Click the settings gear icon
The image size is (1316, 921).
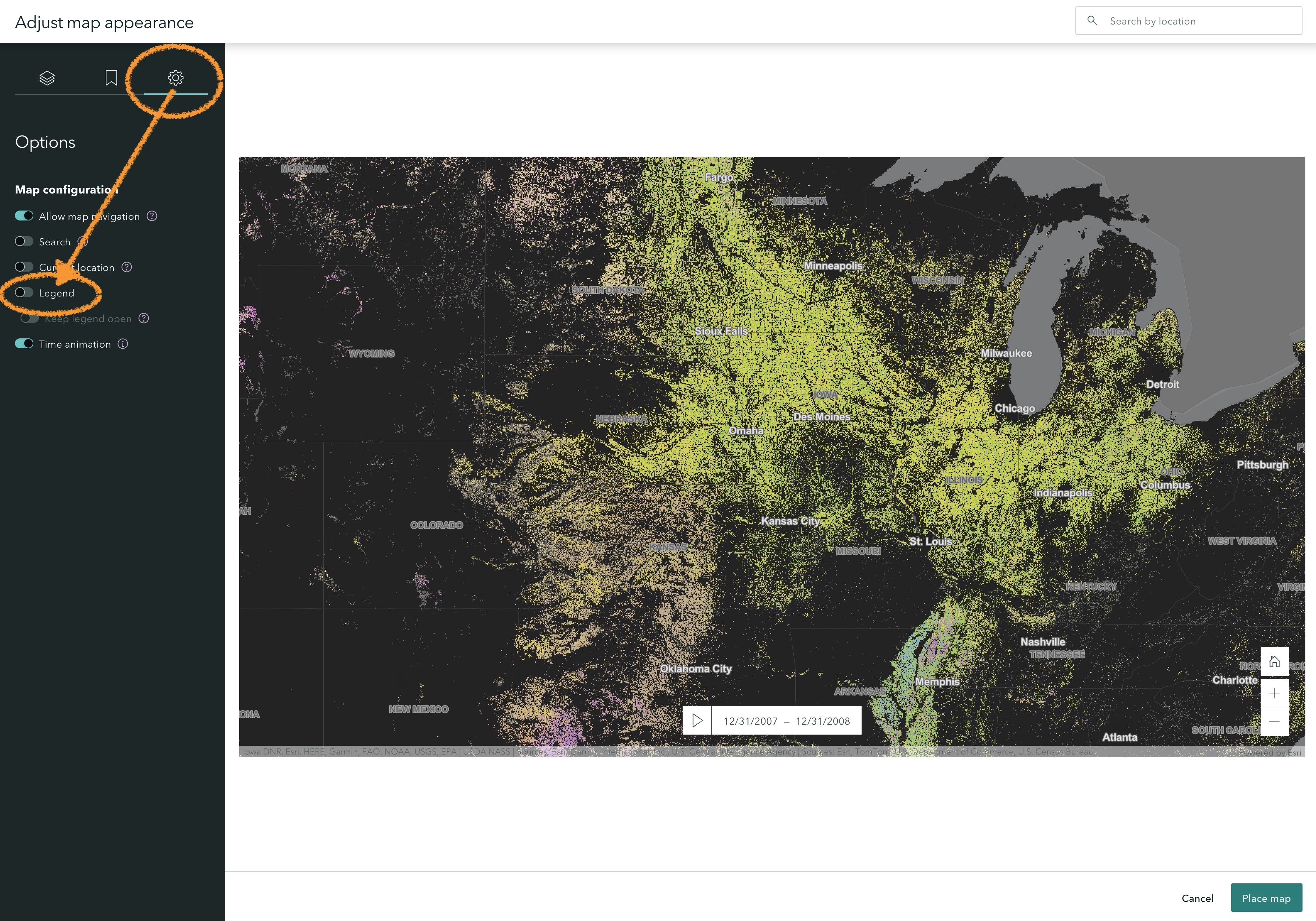point(175,77)
